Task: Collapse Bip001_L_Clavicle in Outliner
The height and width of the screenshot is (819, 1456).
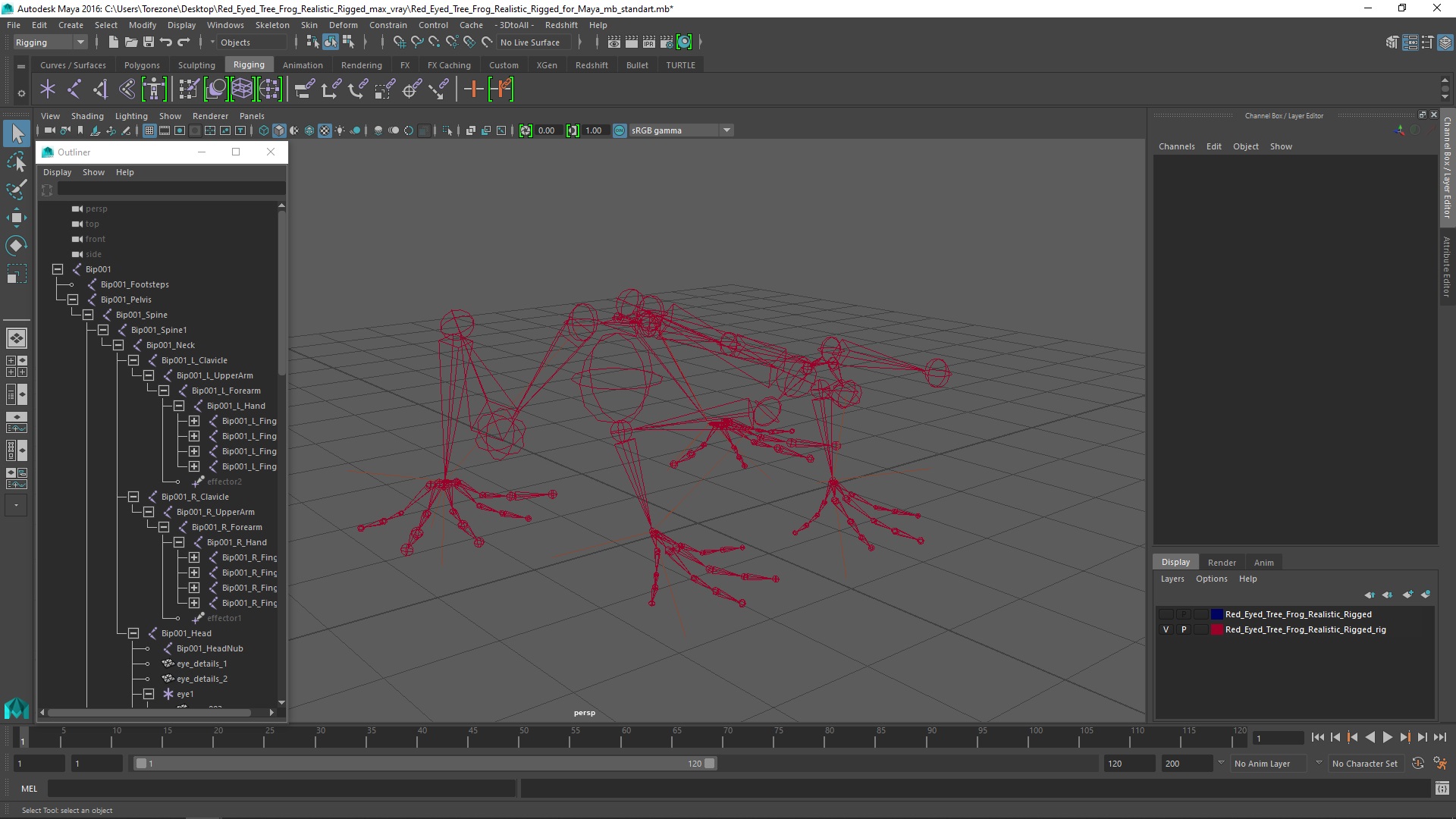Action: tap(133, 360)
